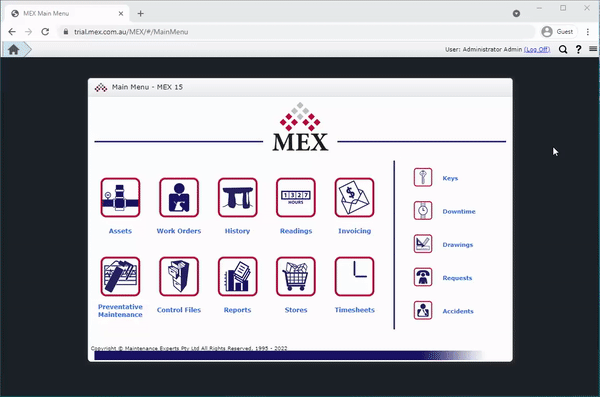Open the MEX hamburger menu

coord(593,49)
